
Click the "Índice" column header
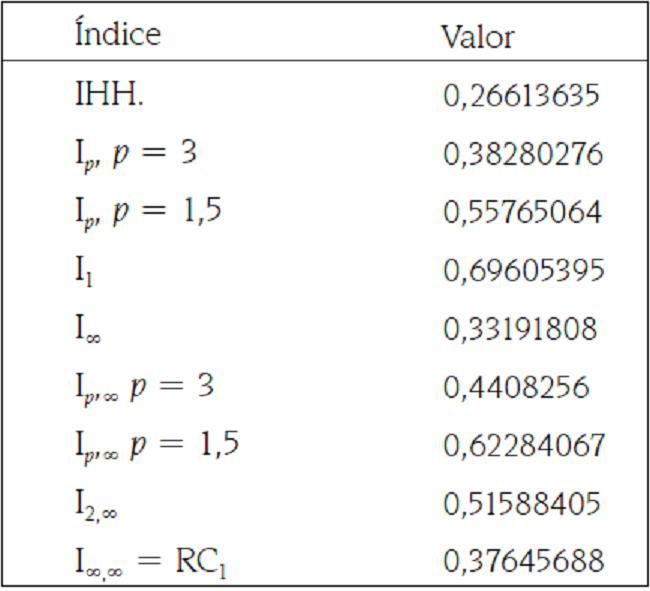pyautogui.click(x=118, y=34)
